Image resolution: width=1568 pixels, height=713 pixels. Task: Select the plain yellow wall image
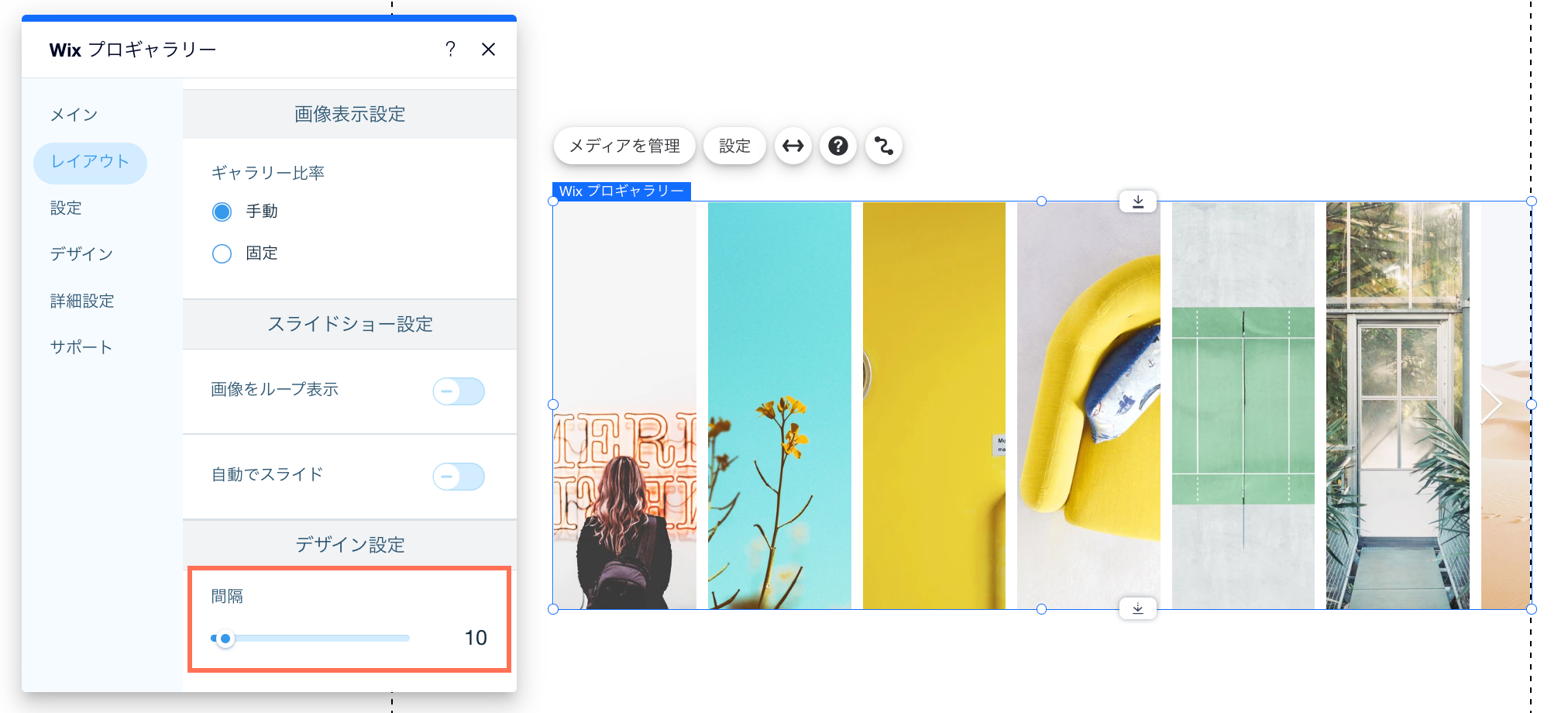[934, 405]
